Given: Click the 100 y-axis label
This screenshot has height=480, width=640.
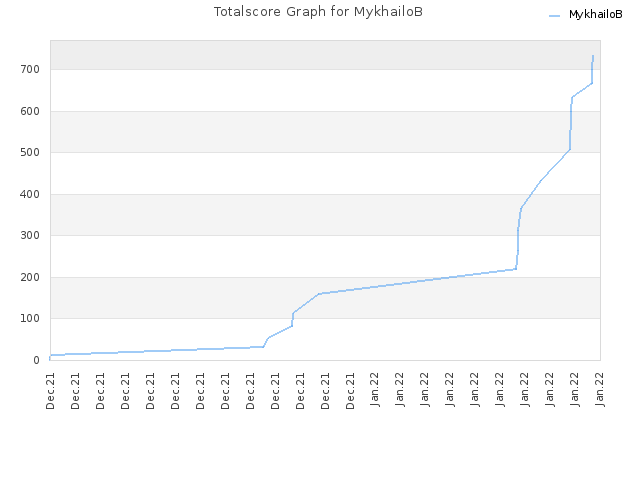Looking at the screenshot, I should point(30,318).
